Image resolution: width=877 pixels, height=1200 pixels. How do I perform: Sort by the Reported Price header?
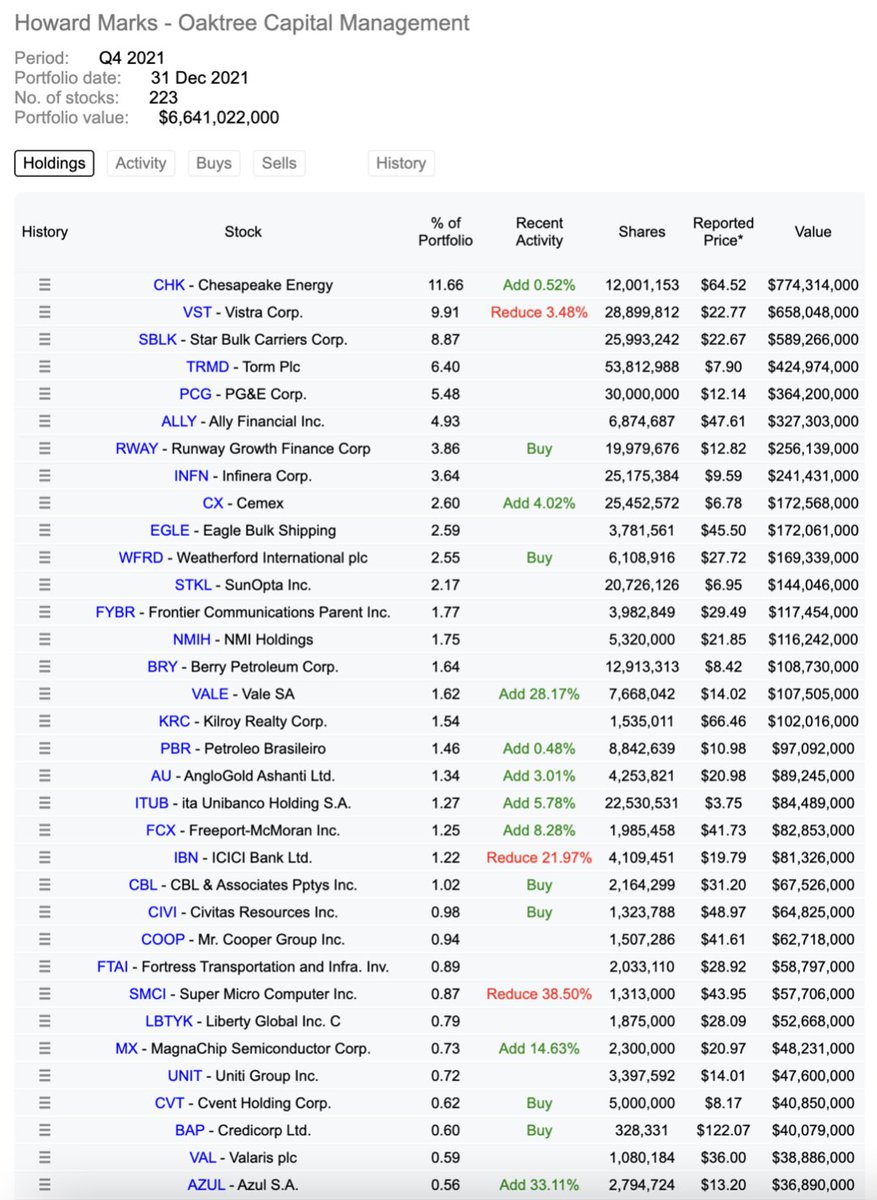click(723, 232)
